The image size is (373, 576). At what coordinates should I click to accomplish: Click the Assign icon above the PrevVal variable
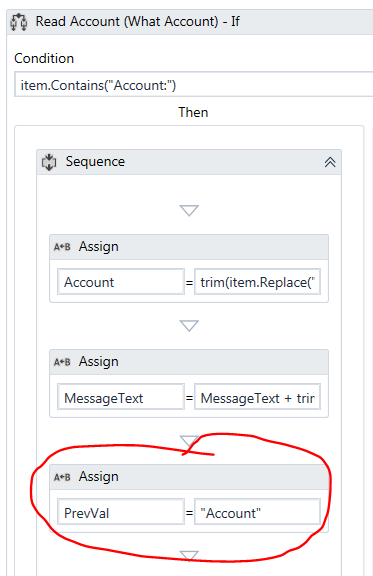pos(62,477)
